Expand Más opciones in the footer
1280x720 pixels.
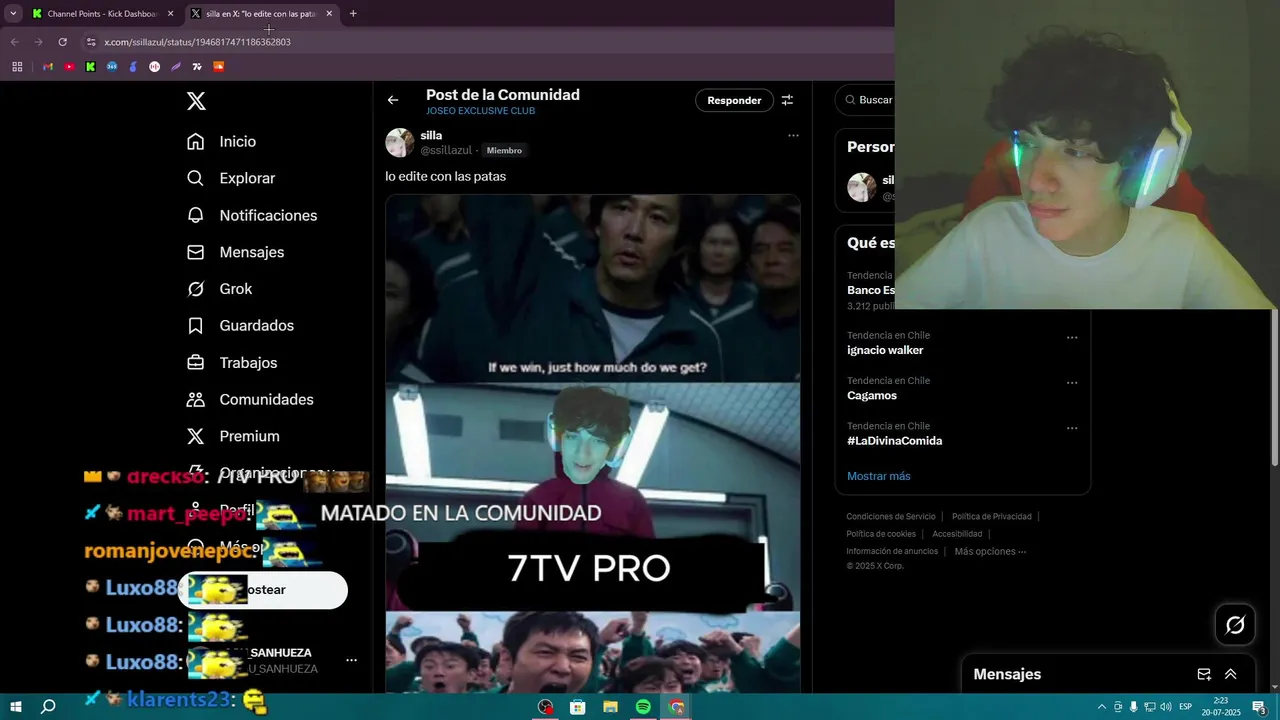(990, 551)
